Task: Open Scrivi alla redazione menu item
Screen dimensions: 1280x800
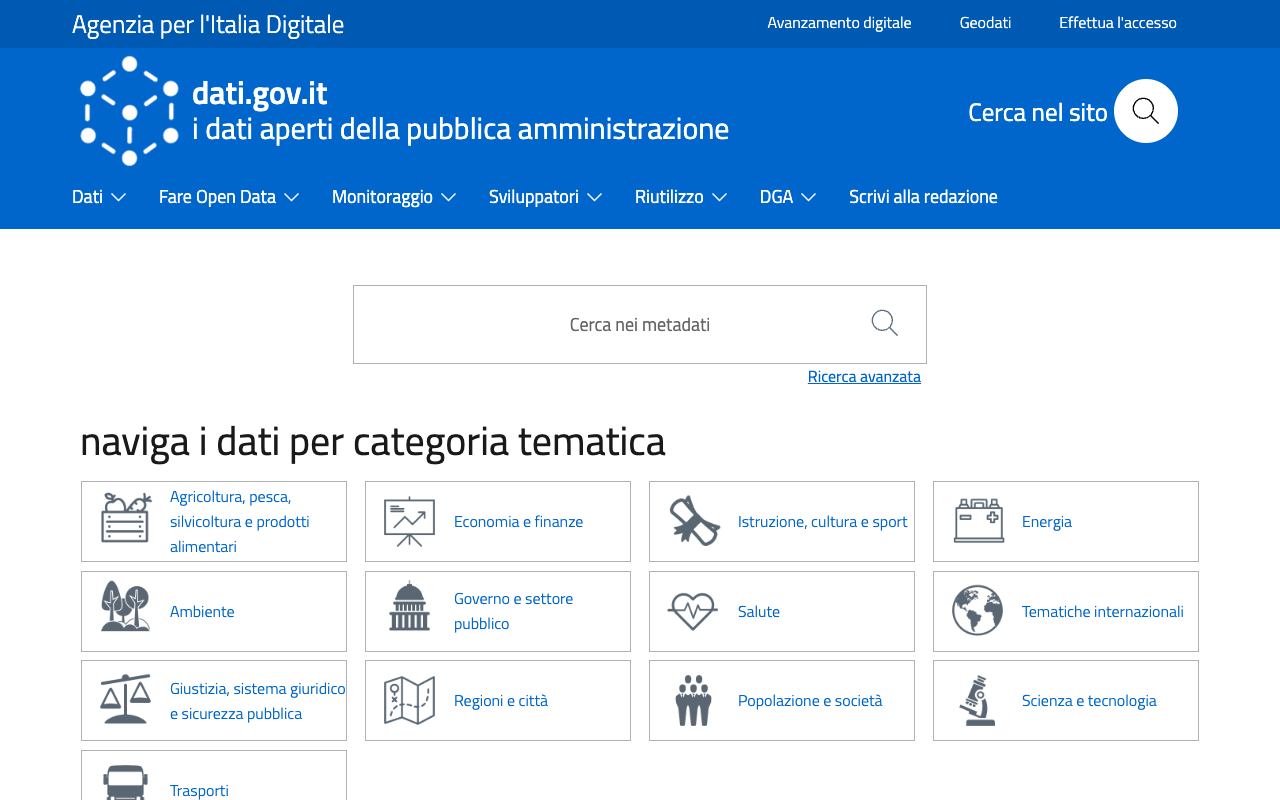Action: click(x=923, y=197)
